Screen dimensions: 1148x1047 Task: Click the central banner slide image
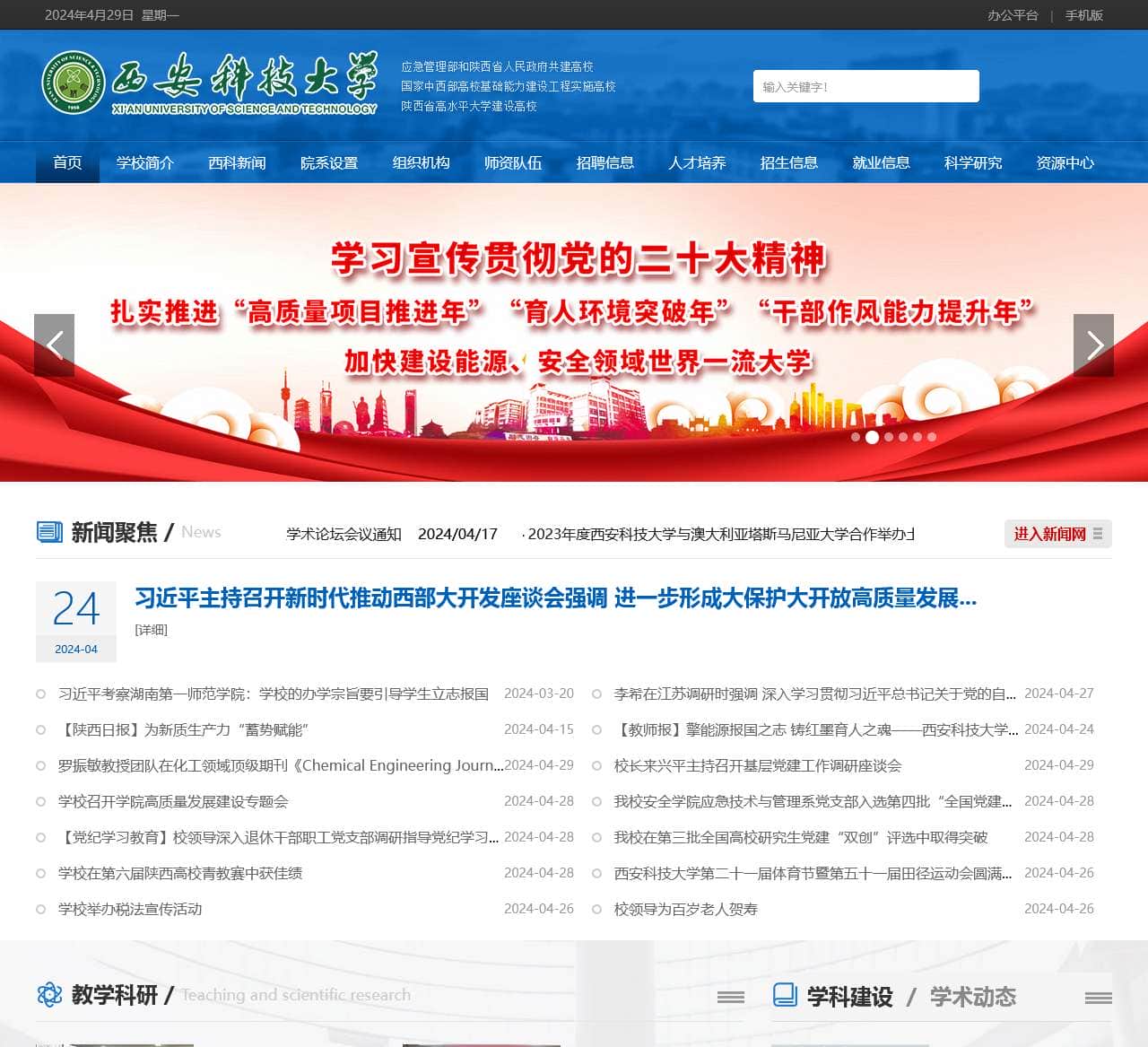click(x=574, y=332)
